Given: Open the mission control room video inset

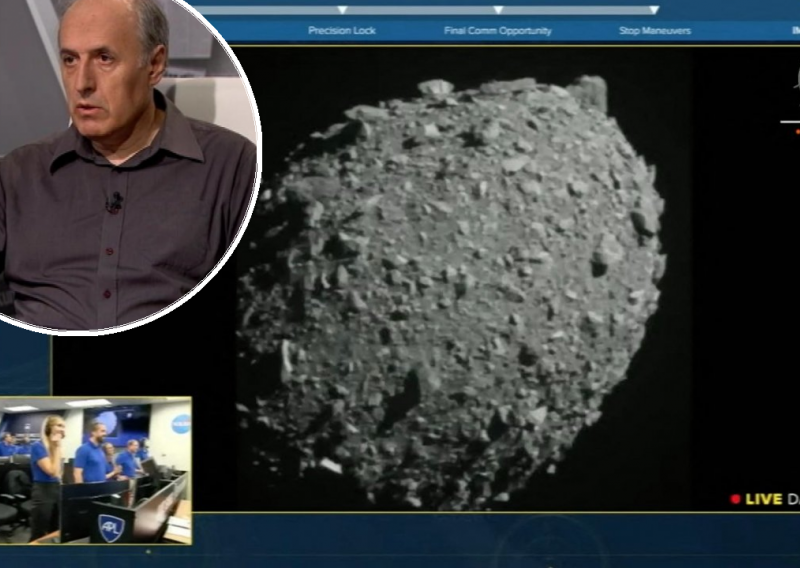Looking at the screenshot, I should click(95, 470).
